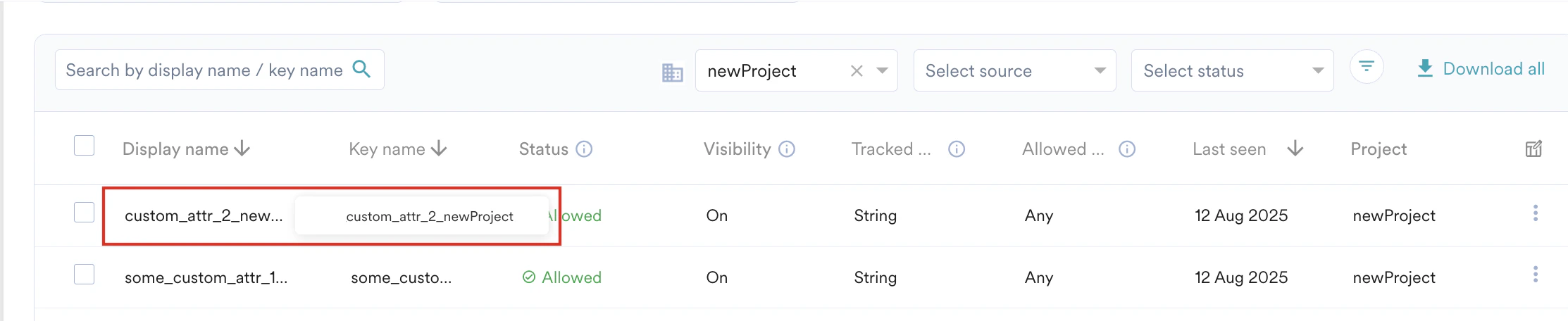Image resolution: width=1568 pixels, height=321 pixels.
Task: Expand the newProject project dropdown
Action: (x=882, y=70)
